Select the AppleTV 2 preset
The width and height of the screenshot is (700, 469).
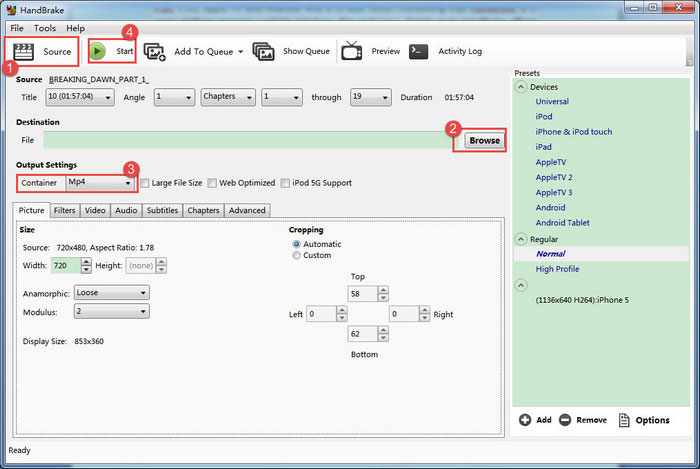click(554, 177)
